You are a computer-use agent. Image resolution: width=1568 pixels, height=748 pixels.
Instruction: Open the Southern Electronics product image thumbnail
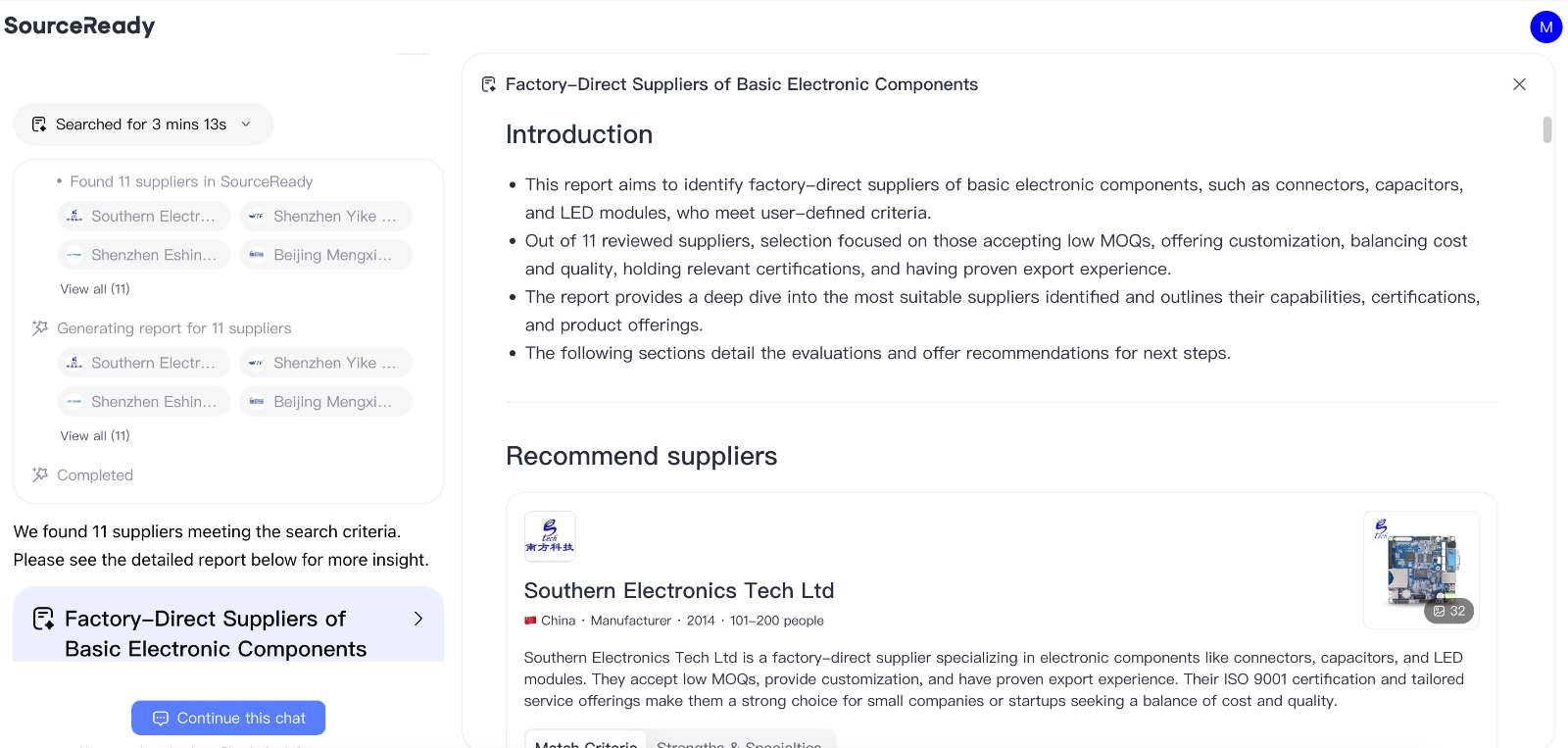pos(1420,564)
